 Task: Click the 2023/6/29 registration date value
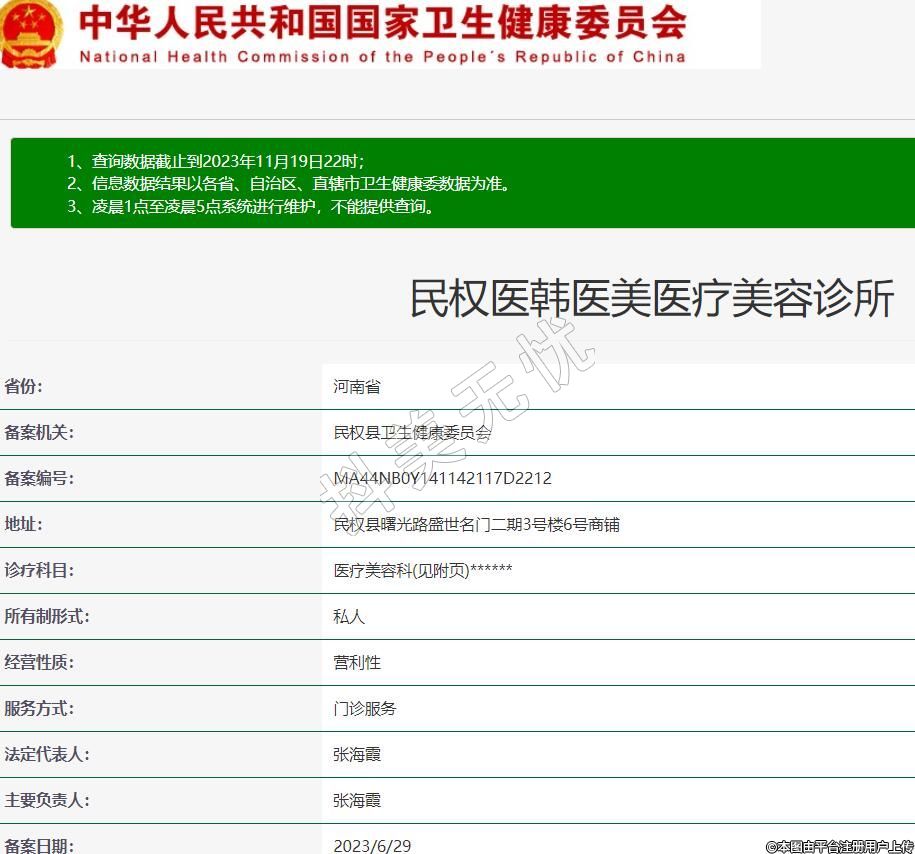[x=372, y=845]
